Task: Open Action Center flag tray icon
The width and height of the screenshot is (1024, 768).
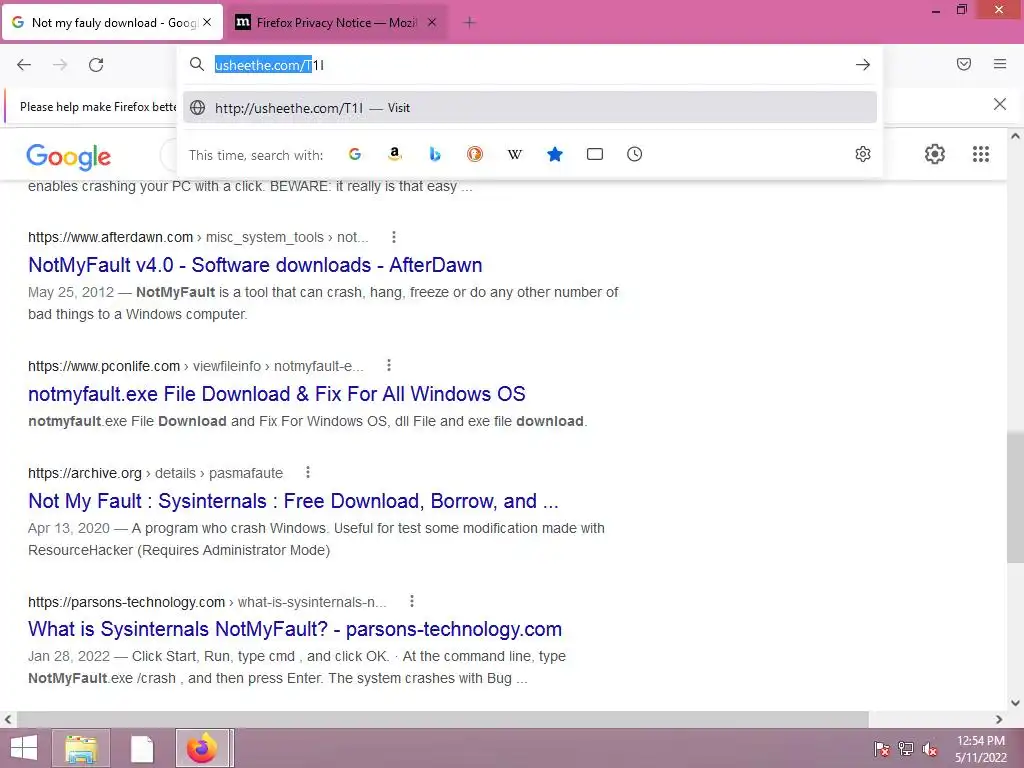Action: pyautogui.click(x=881, y=748)
